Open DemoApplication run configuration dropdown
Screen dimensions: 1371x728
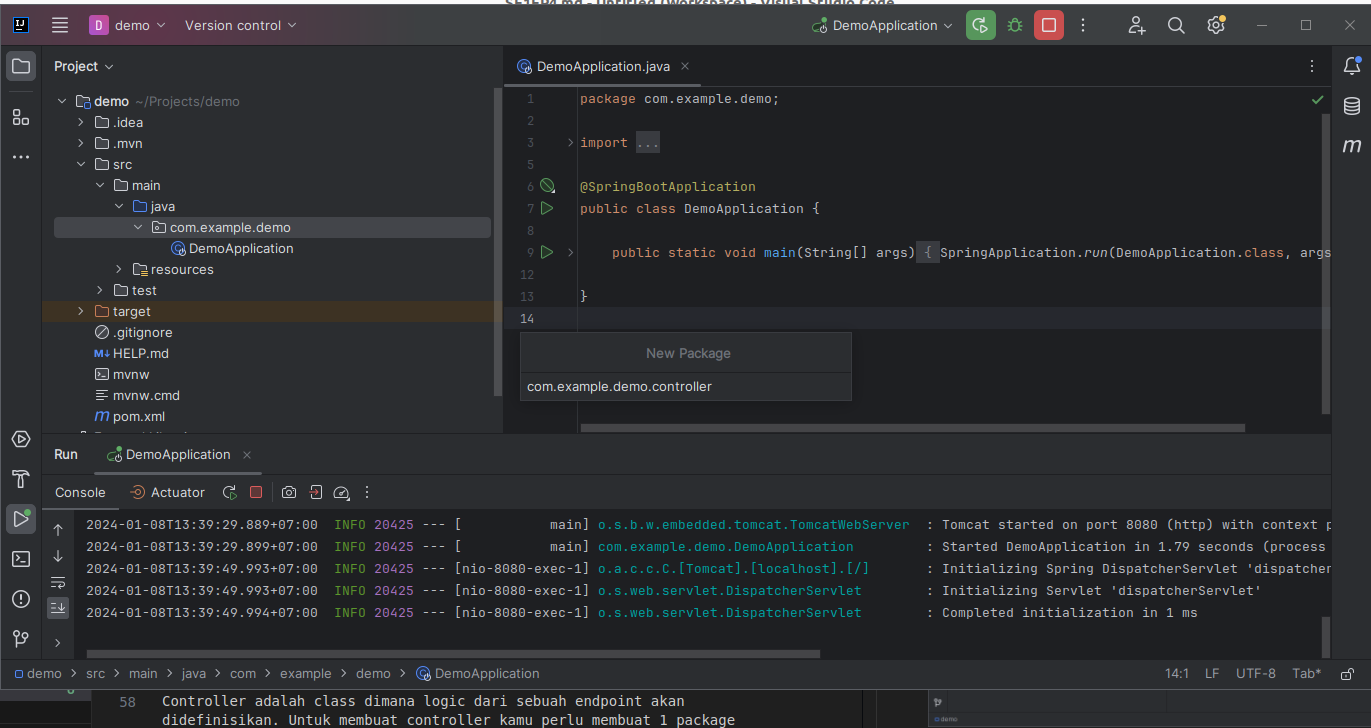882,25
